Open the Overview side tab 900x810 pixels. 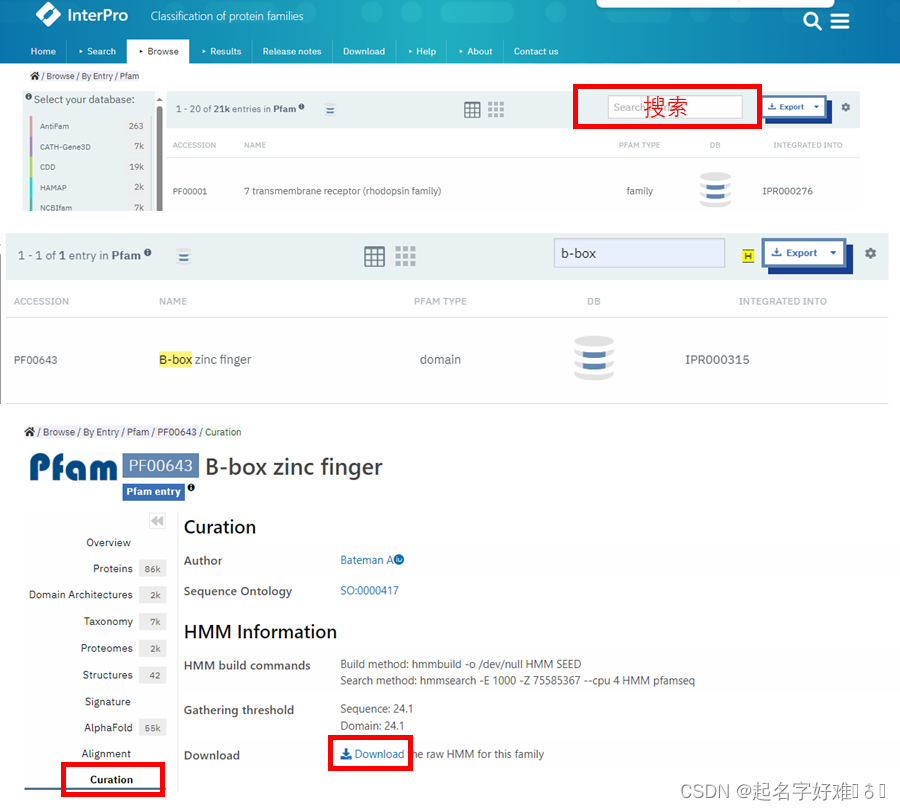108,542
